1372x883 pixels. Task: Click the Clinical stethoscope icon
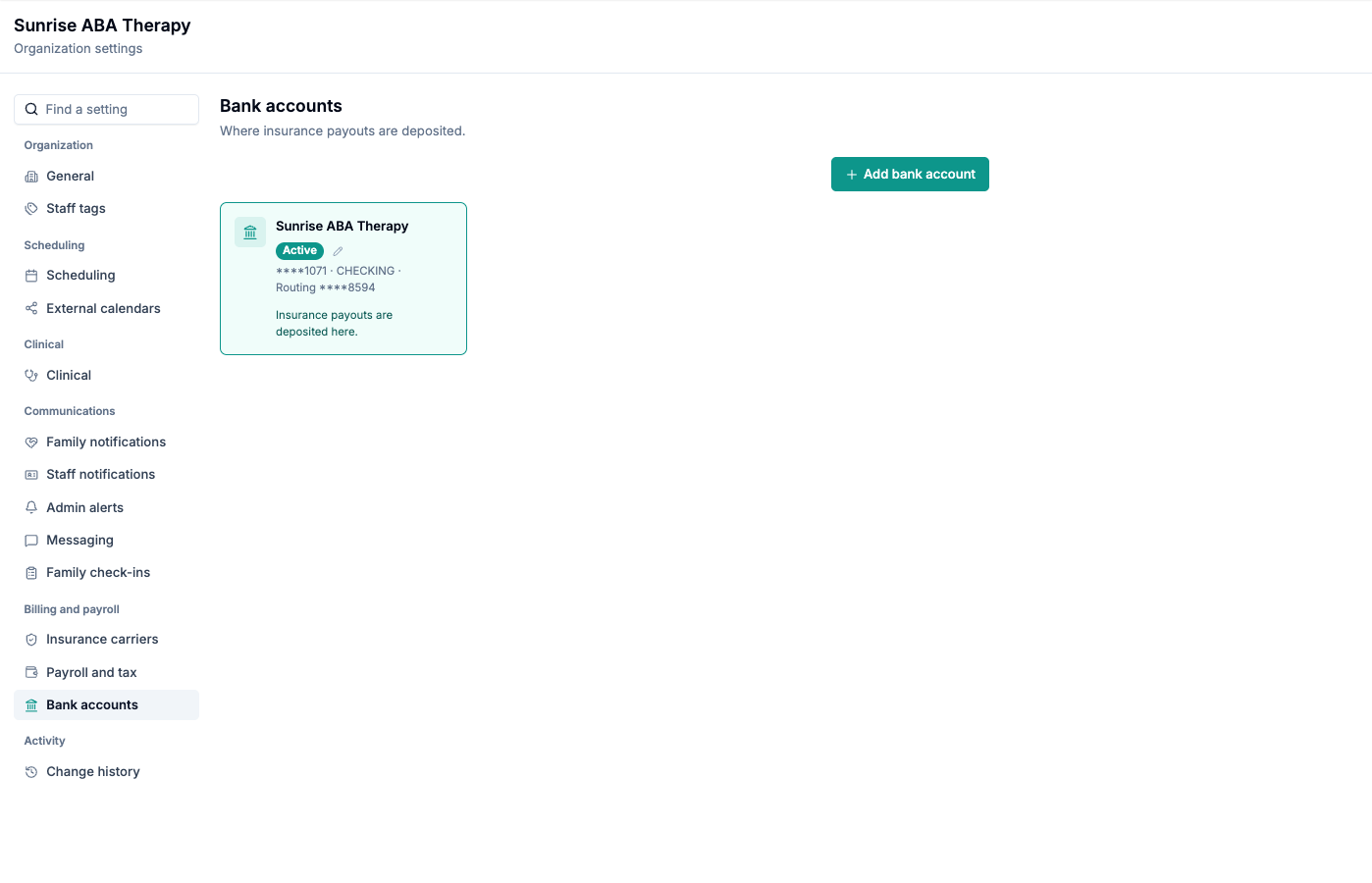tap(31, 376)
